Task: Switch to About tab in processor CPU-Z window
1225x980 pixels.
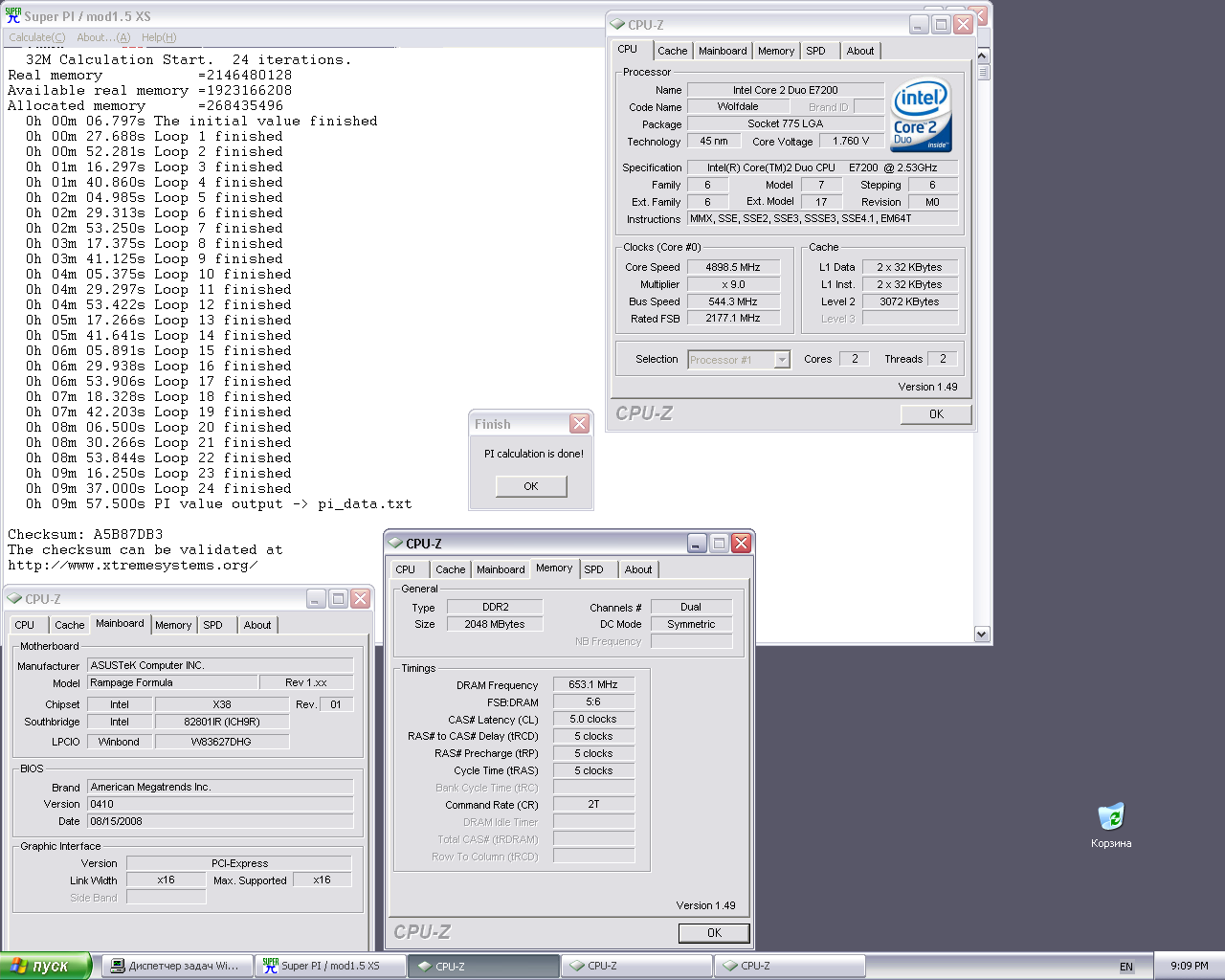Action: pos(860,51)
